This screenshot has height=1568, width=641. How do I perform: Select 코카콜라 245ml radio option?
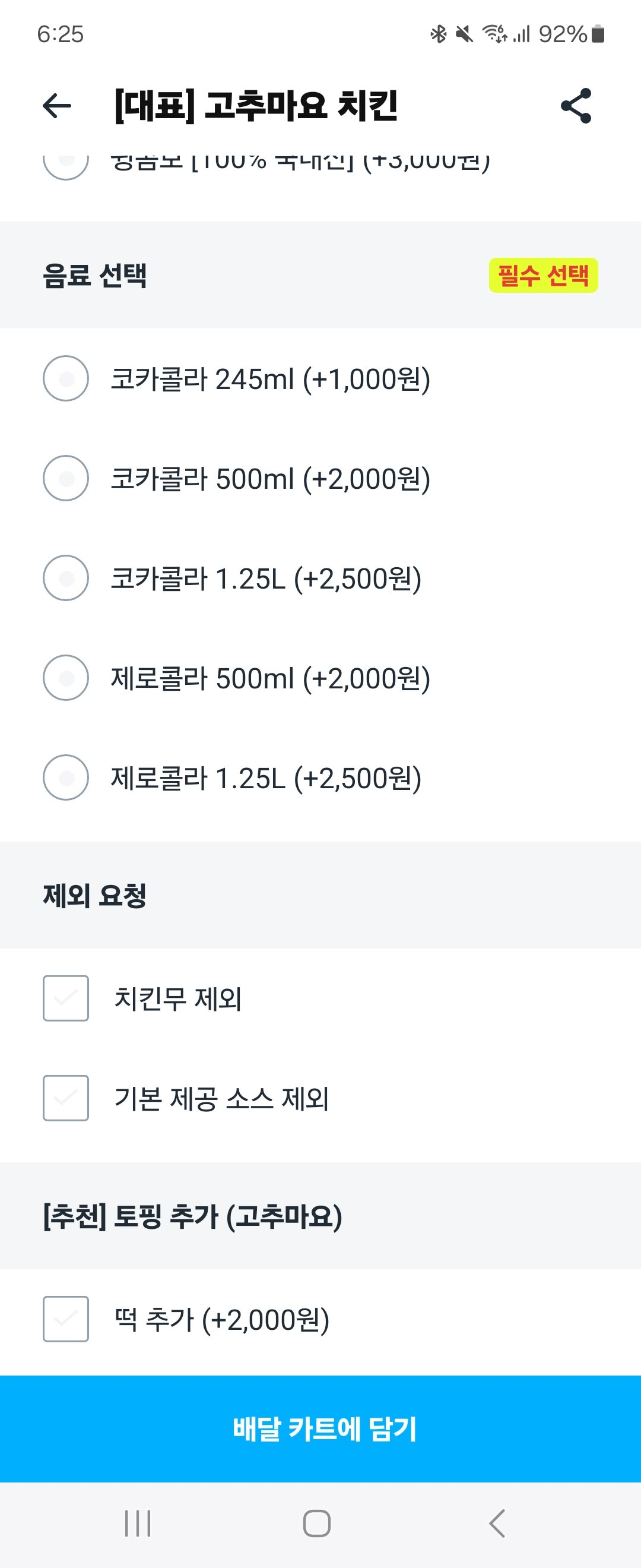point(66,378)
